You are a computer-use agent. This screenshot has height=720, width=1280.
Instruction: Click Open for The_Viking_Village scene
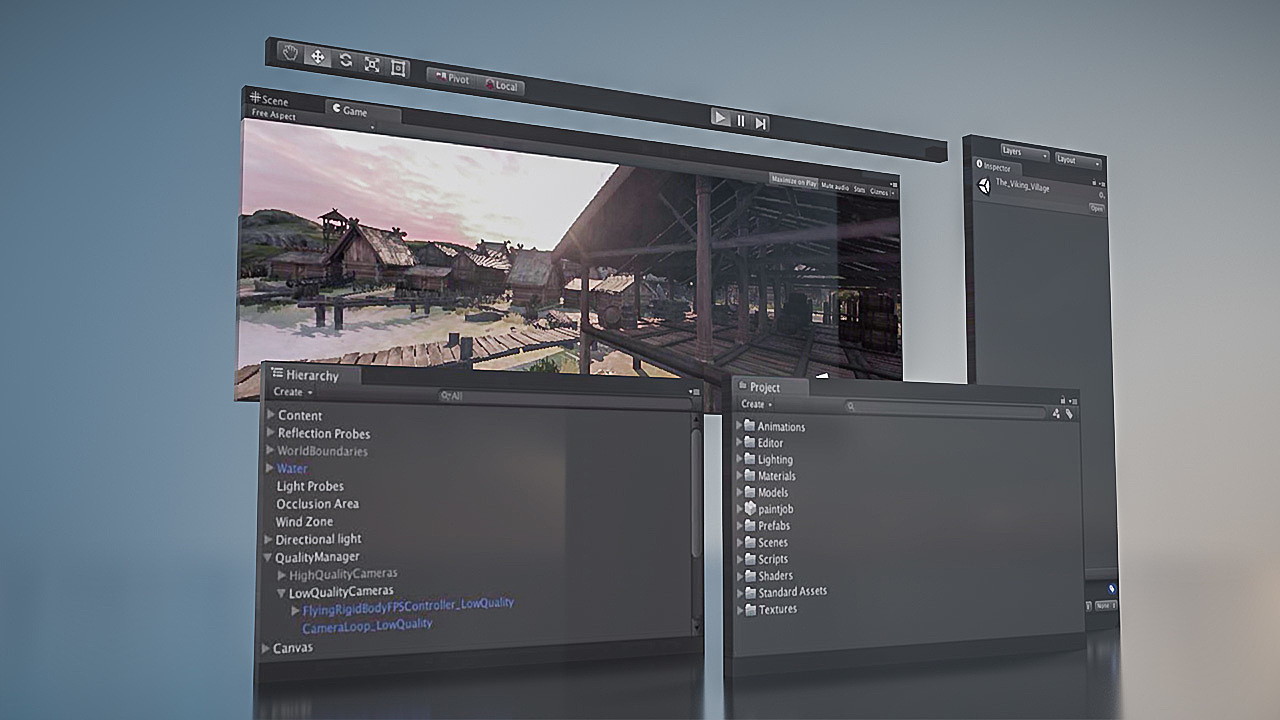click(x=1098, y=210)
